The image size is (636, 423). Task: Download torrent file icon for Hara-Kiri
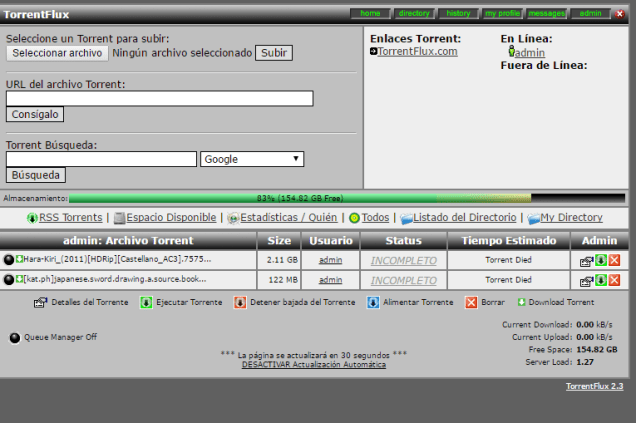point(19,259)
